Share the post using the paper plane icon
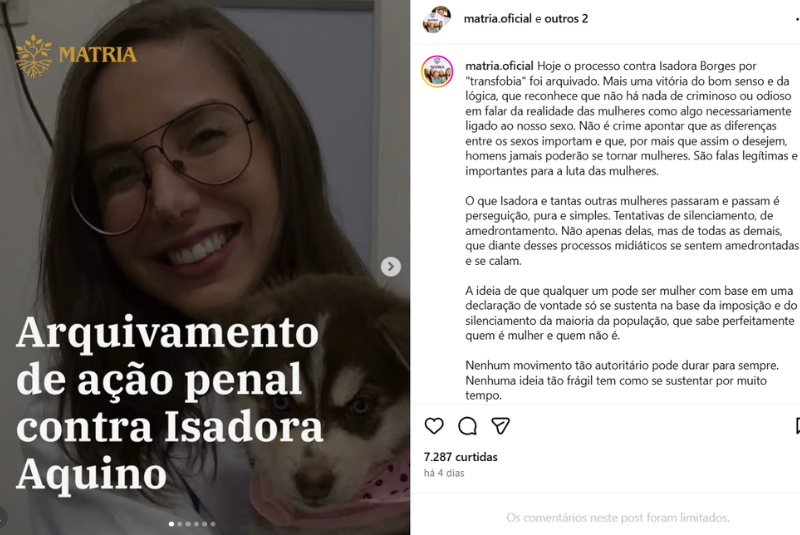The height and width of the screenshot is (535, 800). (500, 426)
